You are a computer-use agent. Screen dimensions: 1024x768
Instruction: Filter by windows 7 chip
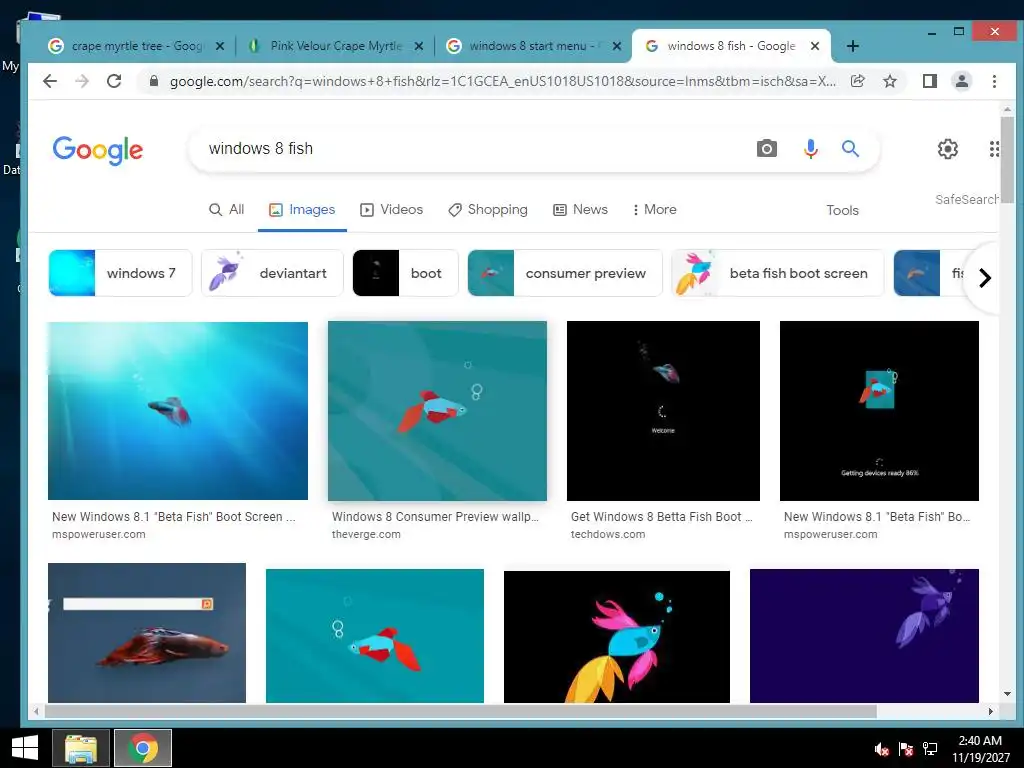coord(120,273)
